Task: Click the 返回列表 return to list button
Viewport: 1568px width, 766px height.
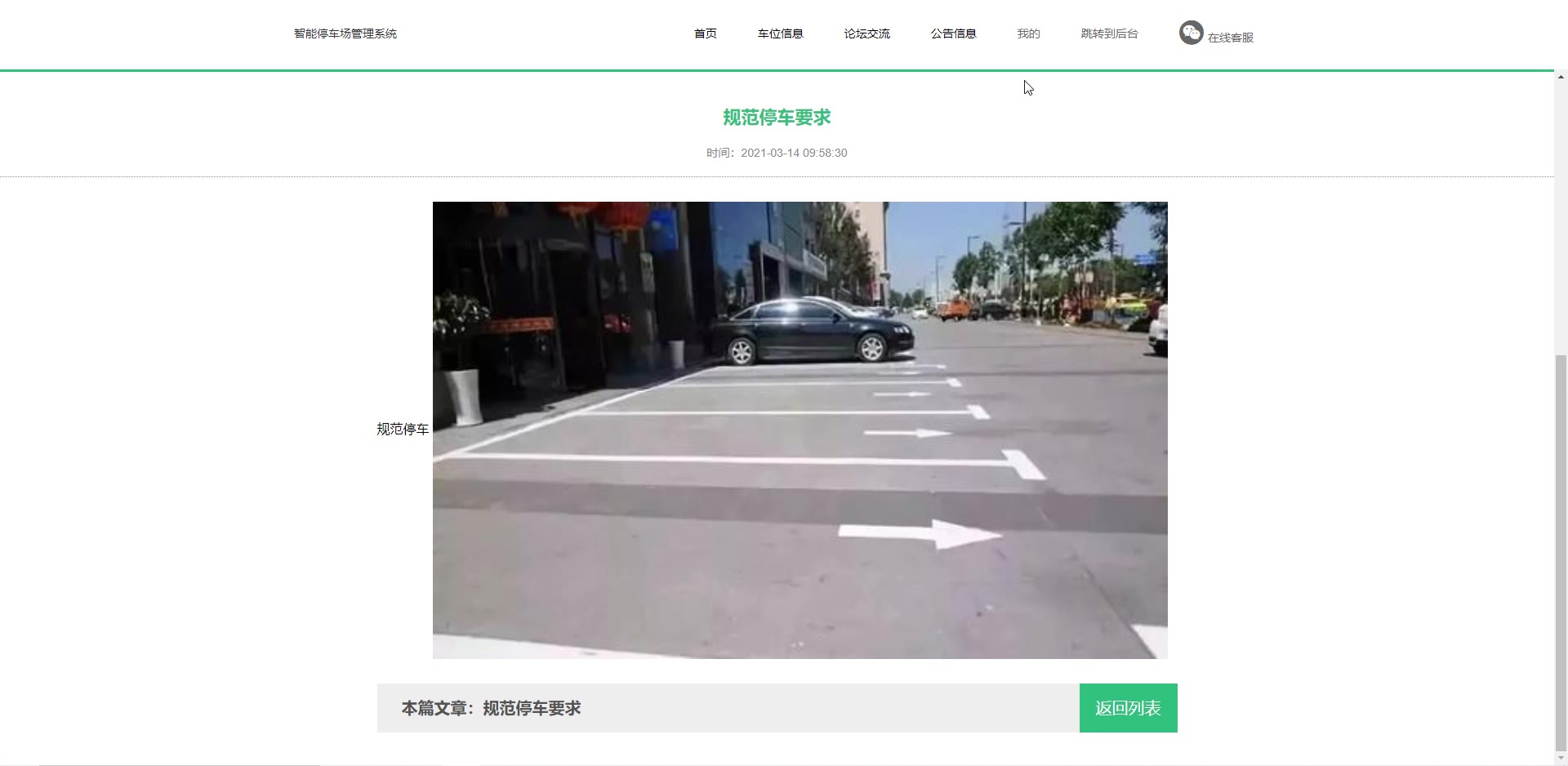Action: click(x=1129, y=708)
